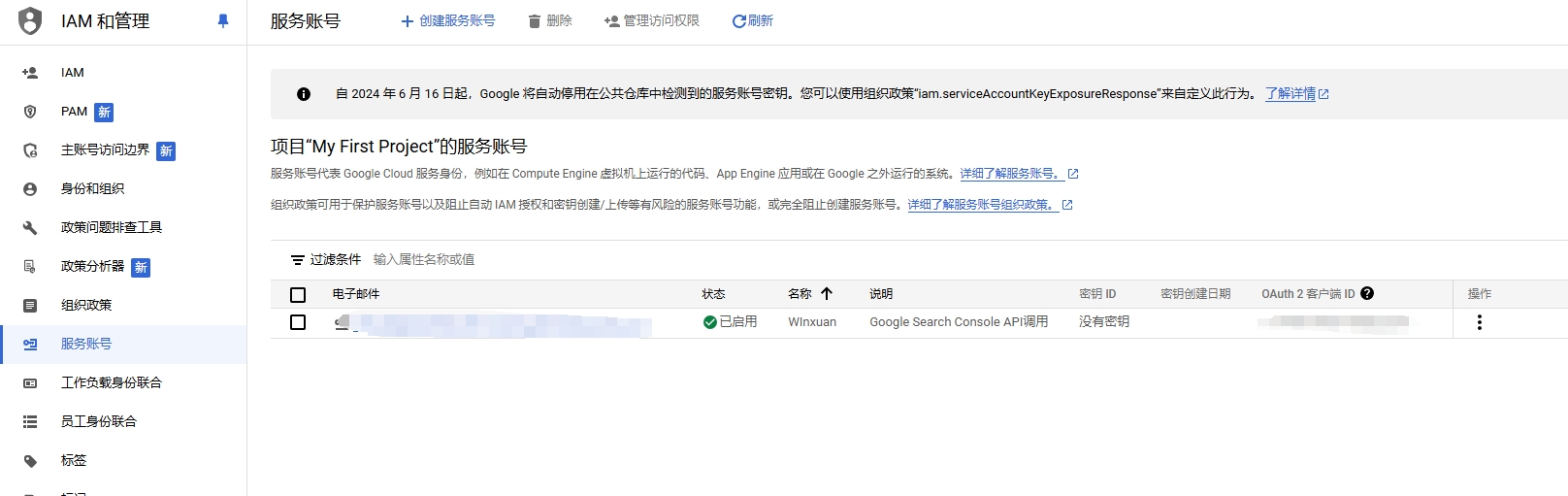The width and height of the screenshot is (1568, 496).
Task: Click the 说明 column header
Action: click(881, 294)
